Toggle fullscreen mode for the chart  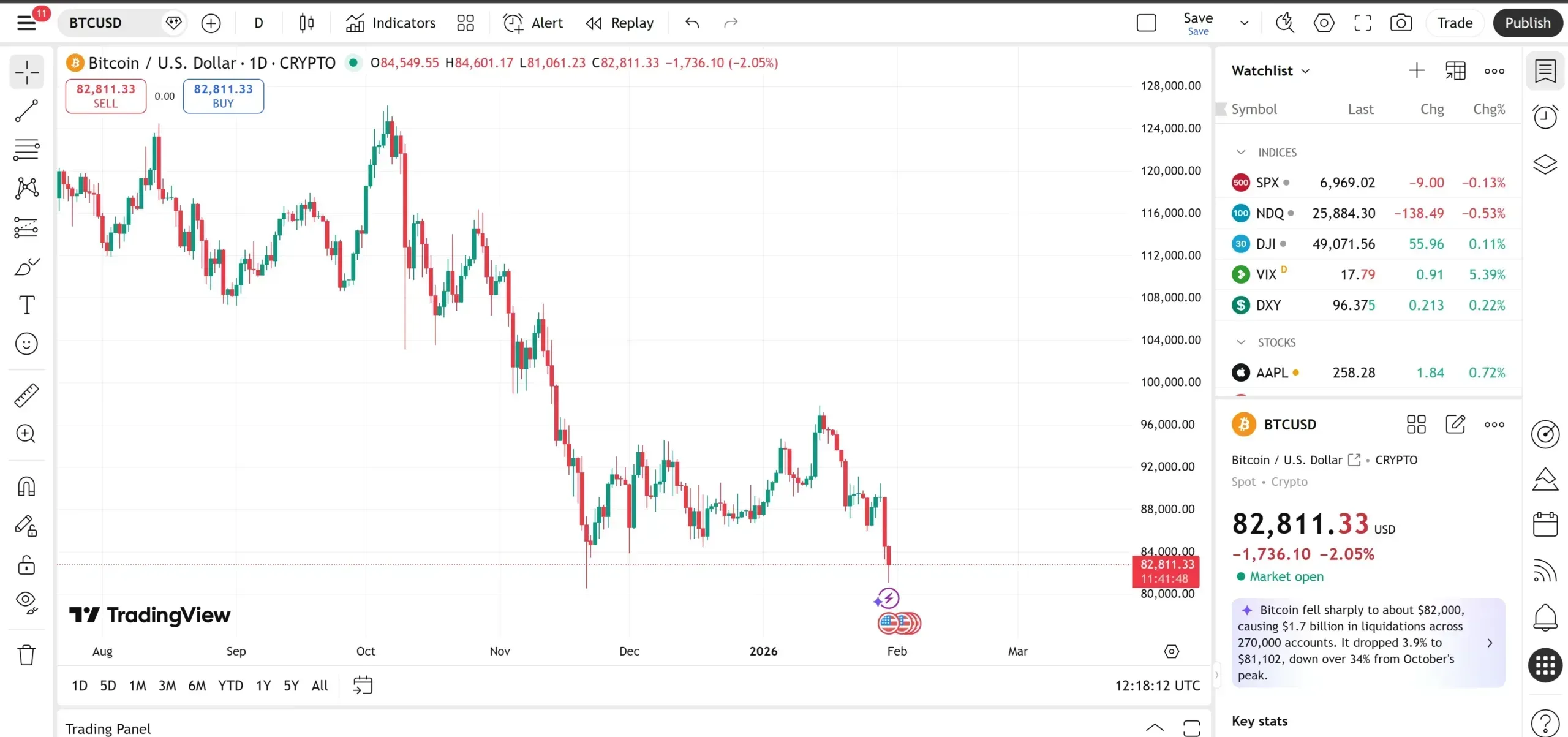tap(1362, 23)
